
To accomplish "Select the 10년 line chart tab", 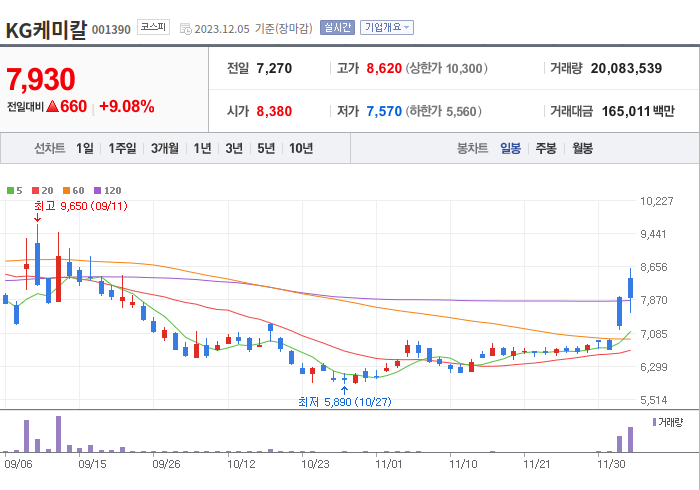I will coord(301,148).
